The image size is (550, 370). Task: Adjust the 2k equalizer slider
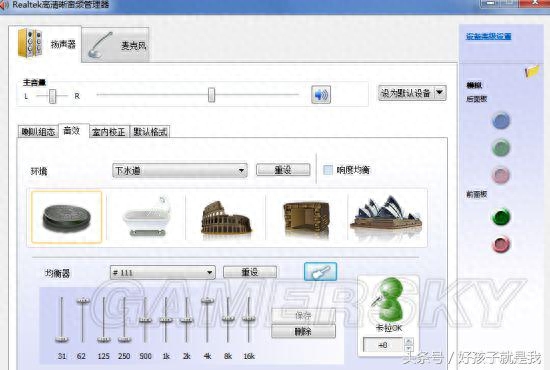pos(187,320)
